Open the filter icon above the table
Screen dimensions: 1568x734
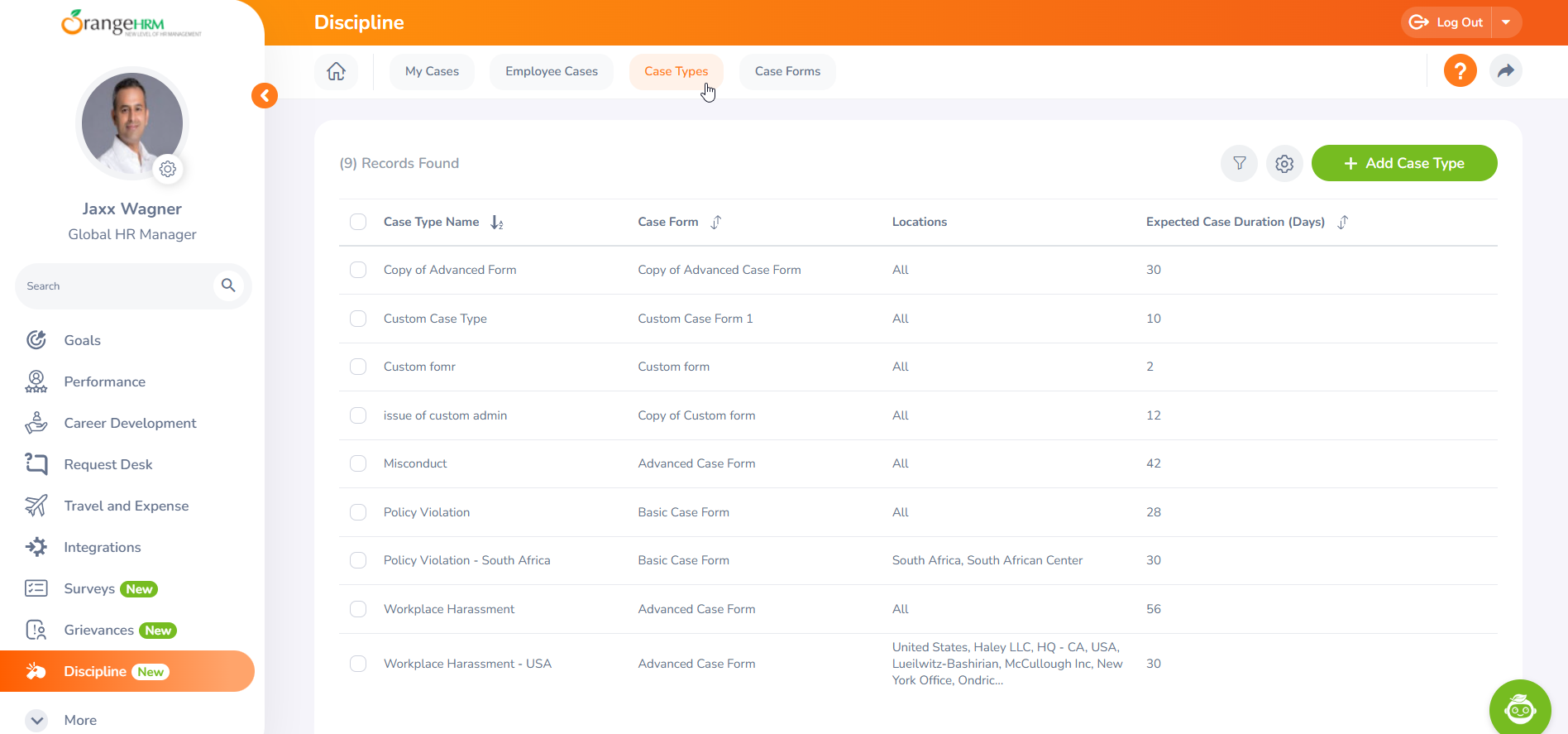[x=1239, y=163]
